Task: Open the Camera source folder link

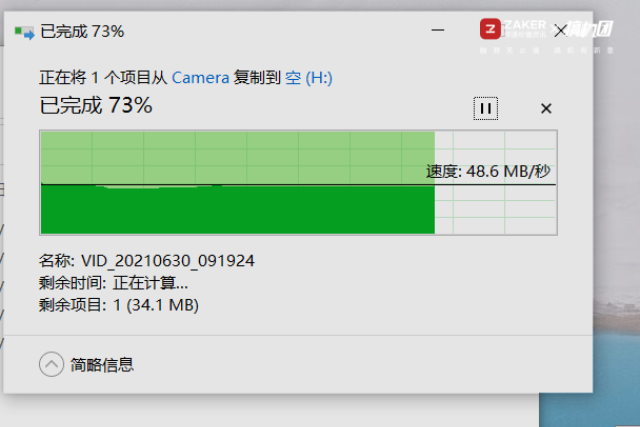Action: [200, 78]
